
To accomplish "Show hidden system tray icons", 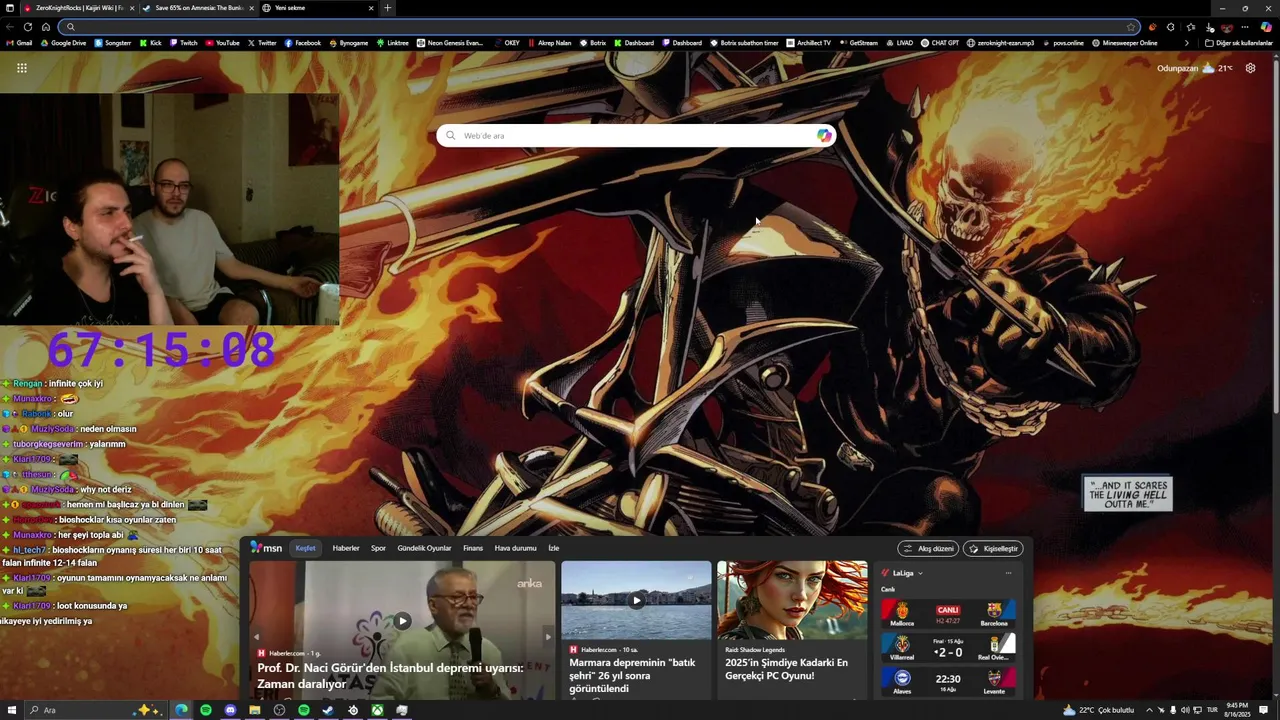I will [1148, 710].
